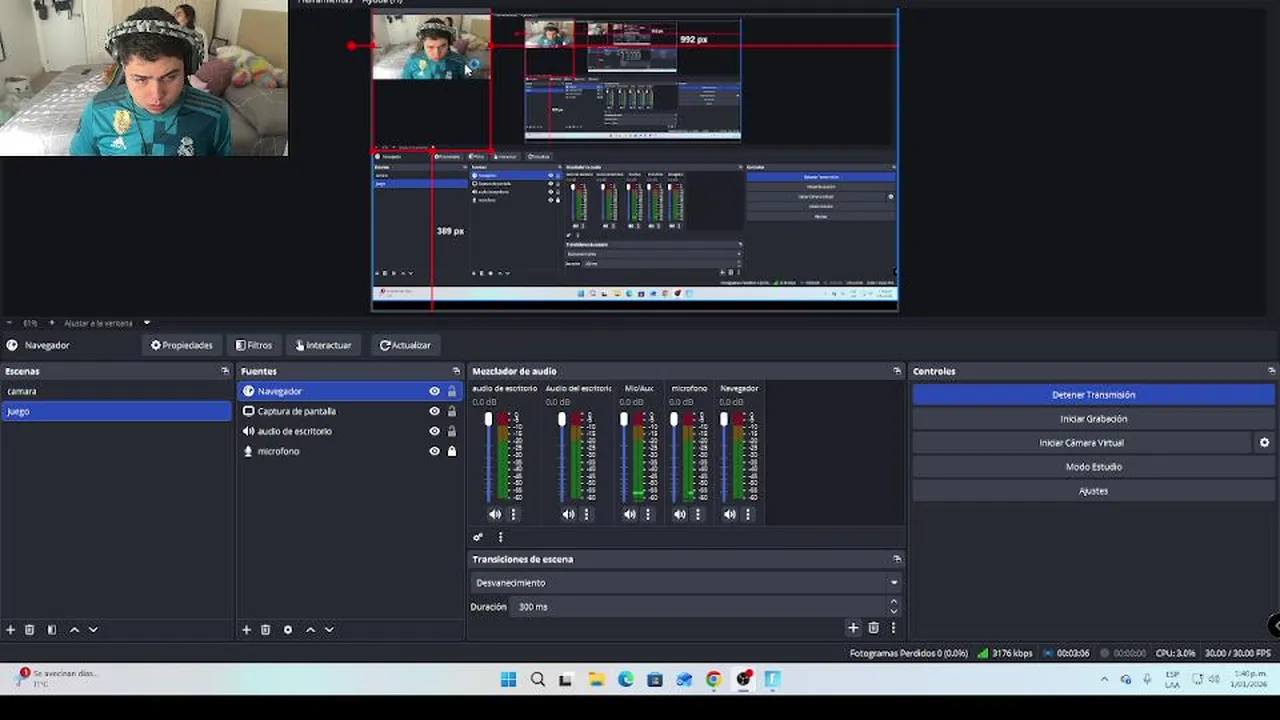The image size is (1280, 720).
Task: Toggle visibility eye for audio de escritorio source
Action: click(434, 431)
